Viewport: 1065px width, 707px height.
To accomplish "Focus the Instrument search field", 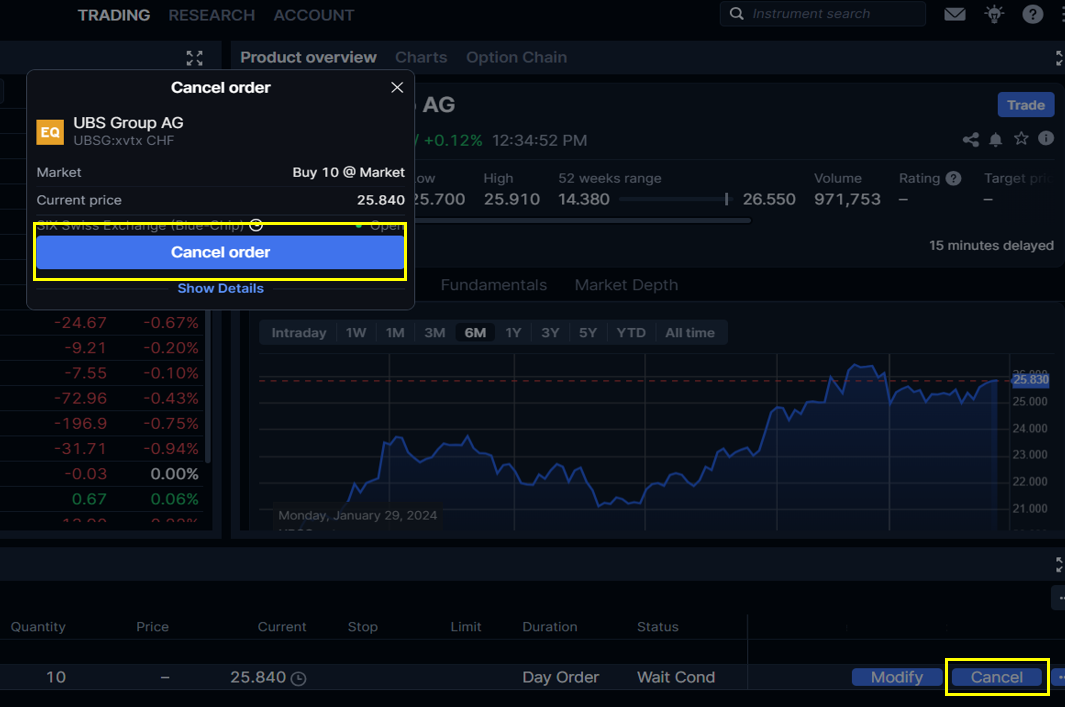I will (823, 14).
